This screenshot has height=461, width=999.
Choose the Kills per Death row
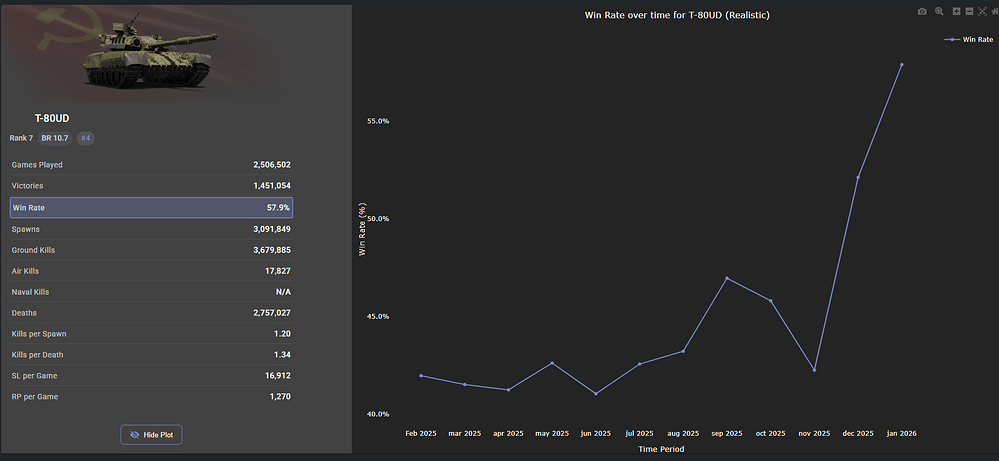pyautogui.click(x=151, y=355)
